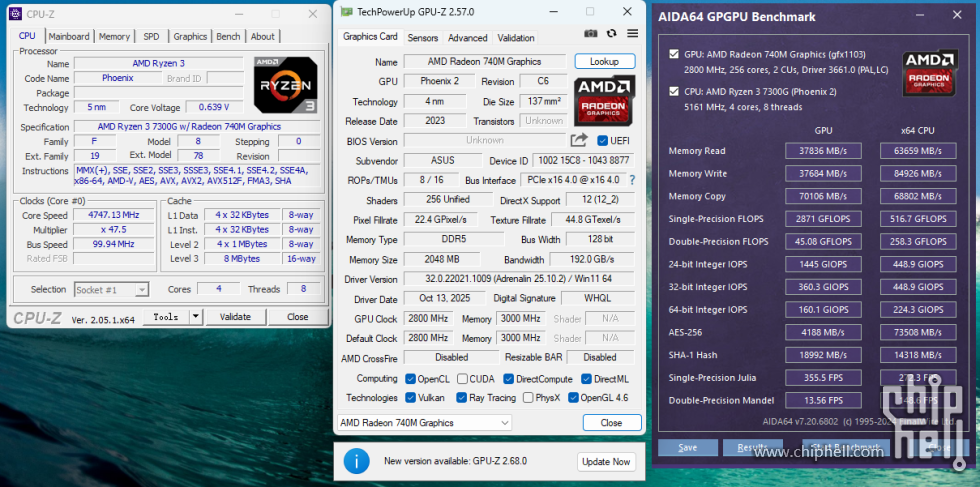
Task: Click the Close button in CPU-Z bottom bar
Action: [298, 317]
